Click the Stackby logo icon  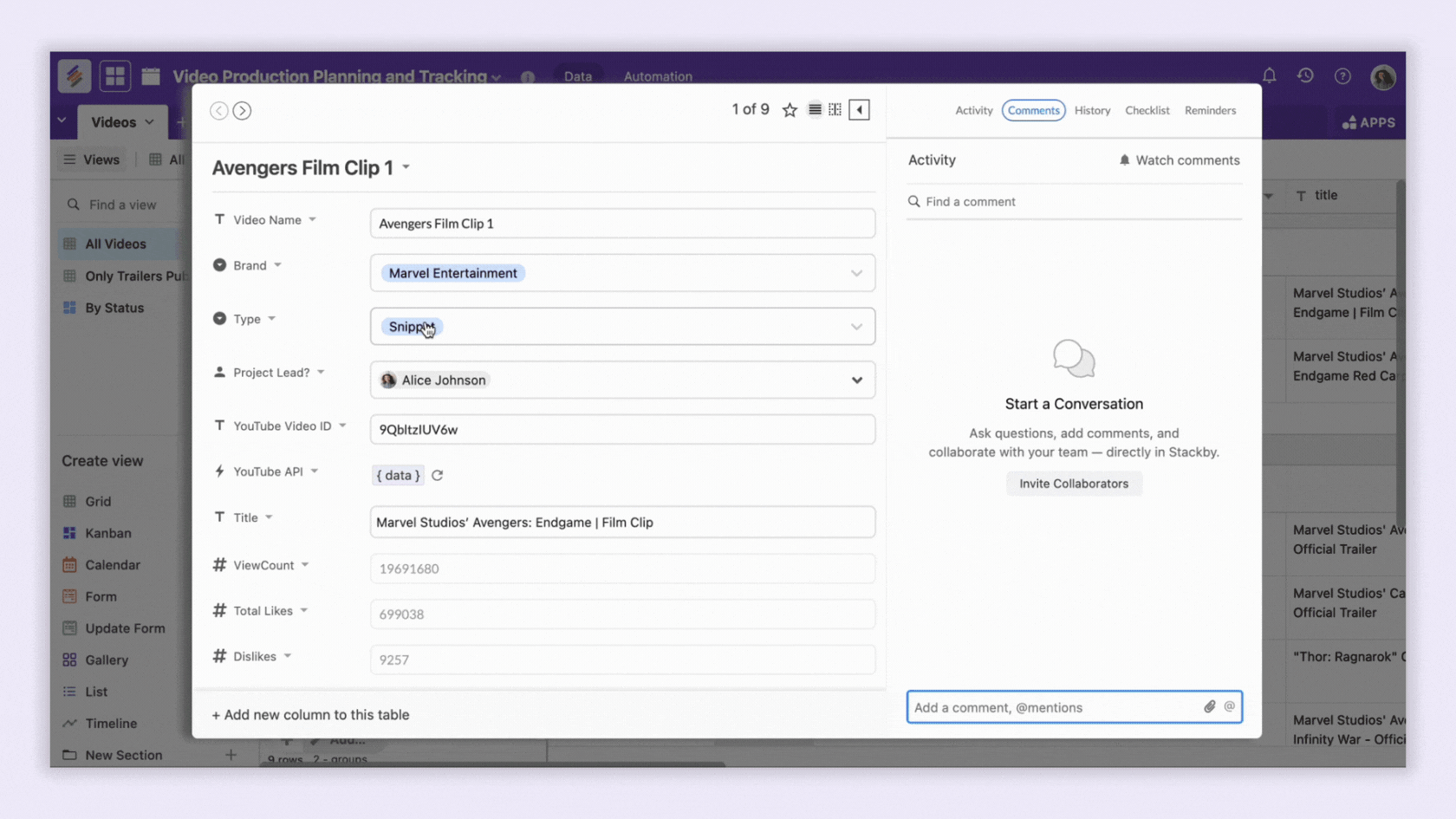click(75, 76)
